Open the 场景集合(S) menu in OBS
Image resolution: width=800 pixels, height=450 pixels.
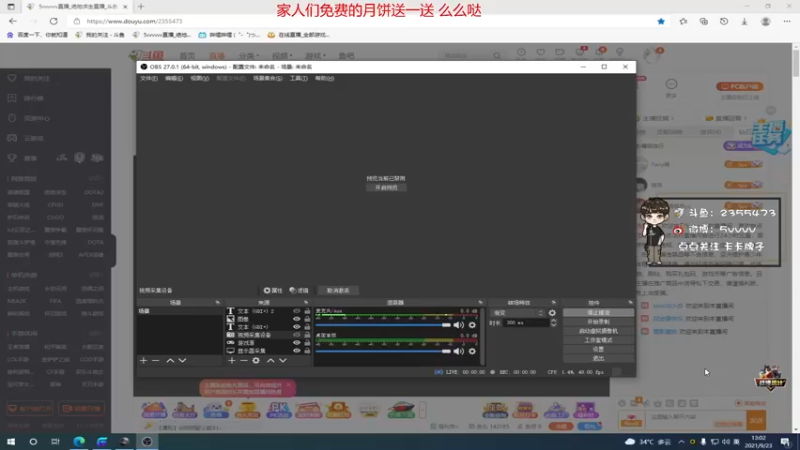pyautogui.click(x=267, y=79)
